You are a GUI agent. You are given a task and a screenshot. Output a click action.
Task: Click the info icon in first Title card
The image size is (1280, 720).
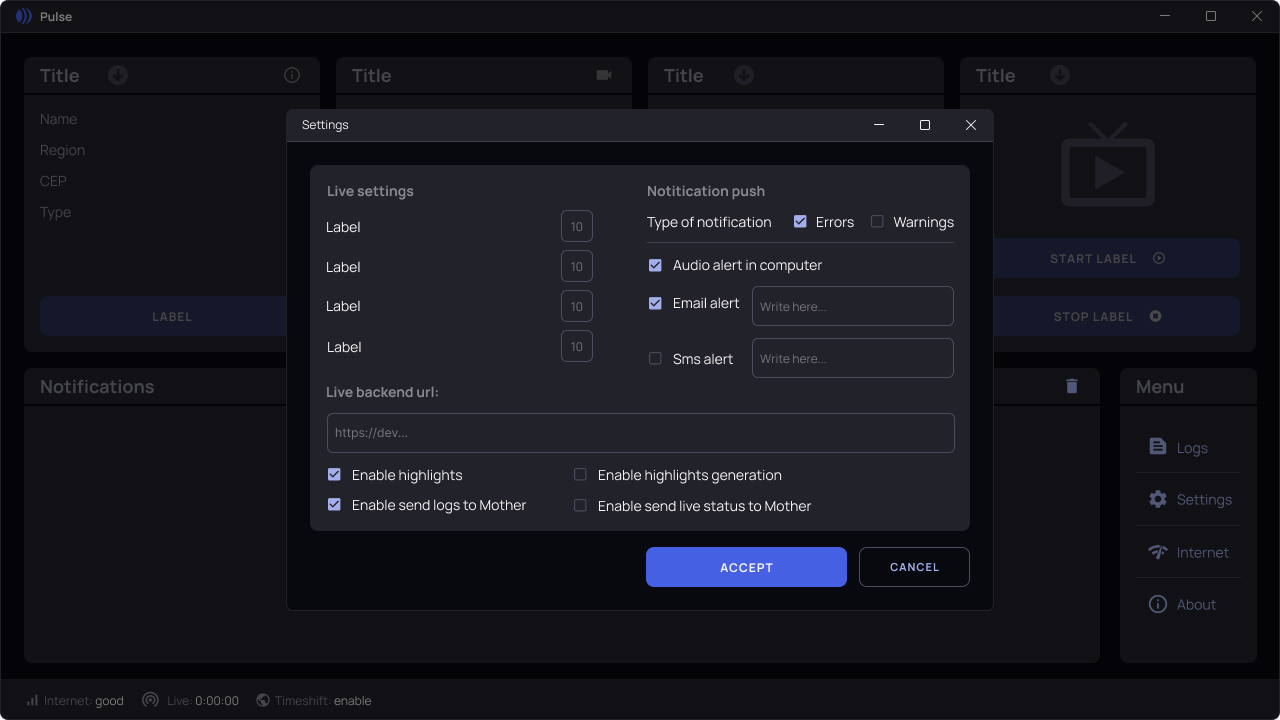click(292, 75)
